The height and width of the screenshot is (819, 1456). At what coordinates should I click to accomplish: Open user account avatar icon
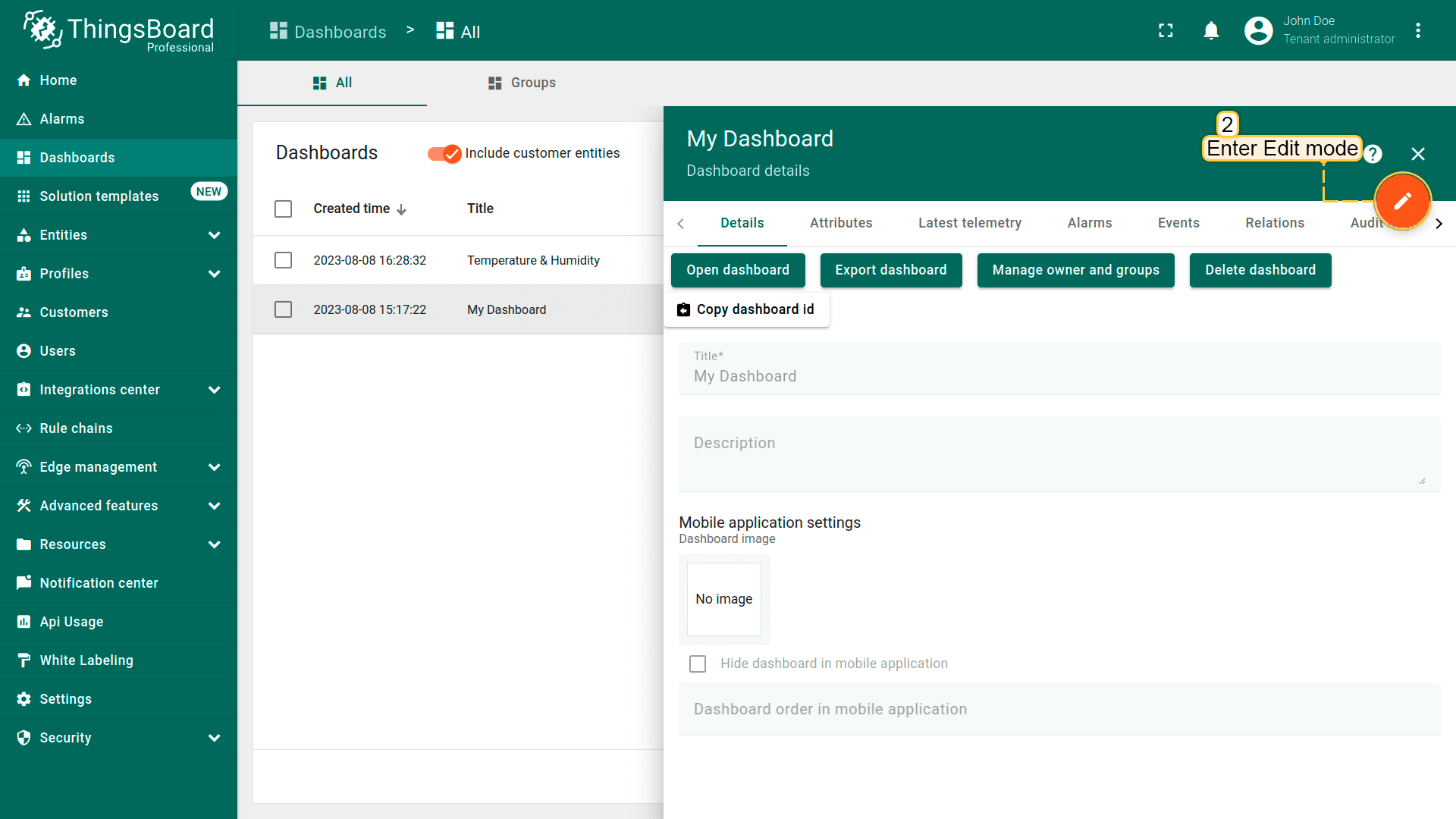coord(1258,30)
